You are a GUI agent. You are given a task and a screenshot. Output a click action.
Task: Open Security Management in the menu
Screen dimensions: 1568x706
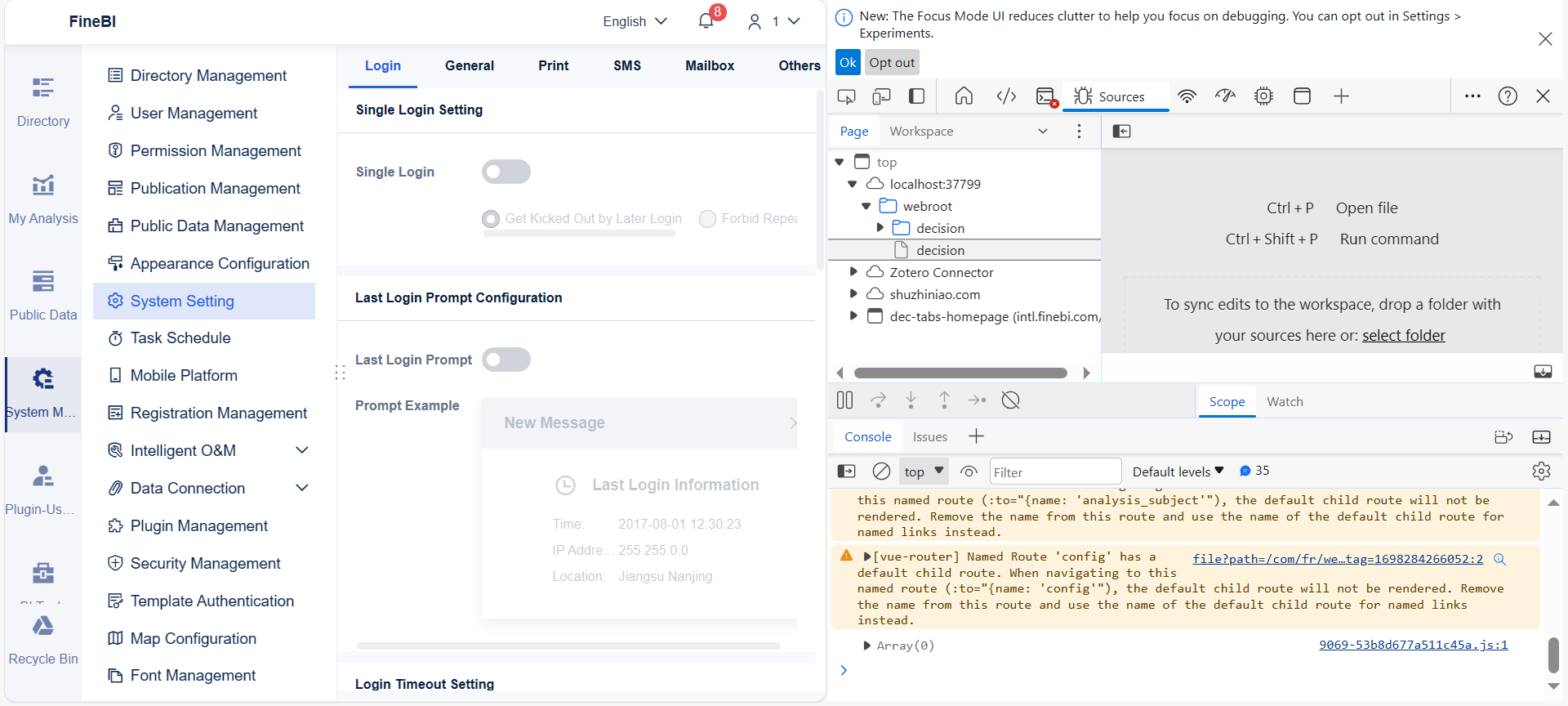pyautogui.click(x=205, y=563)
